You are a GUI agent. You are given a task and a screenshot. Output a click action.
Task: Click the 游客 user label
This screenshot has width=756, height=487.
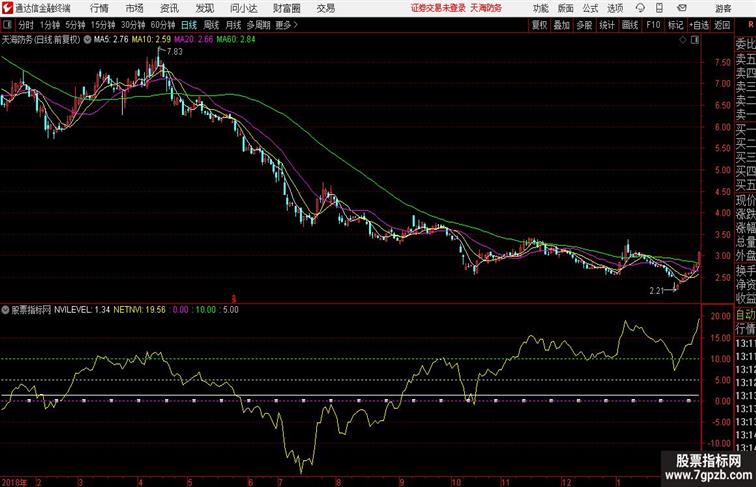click(723, 8)
